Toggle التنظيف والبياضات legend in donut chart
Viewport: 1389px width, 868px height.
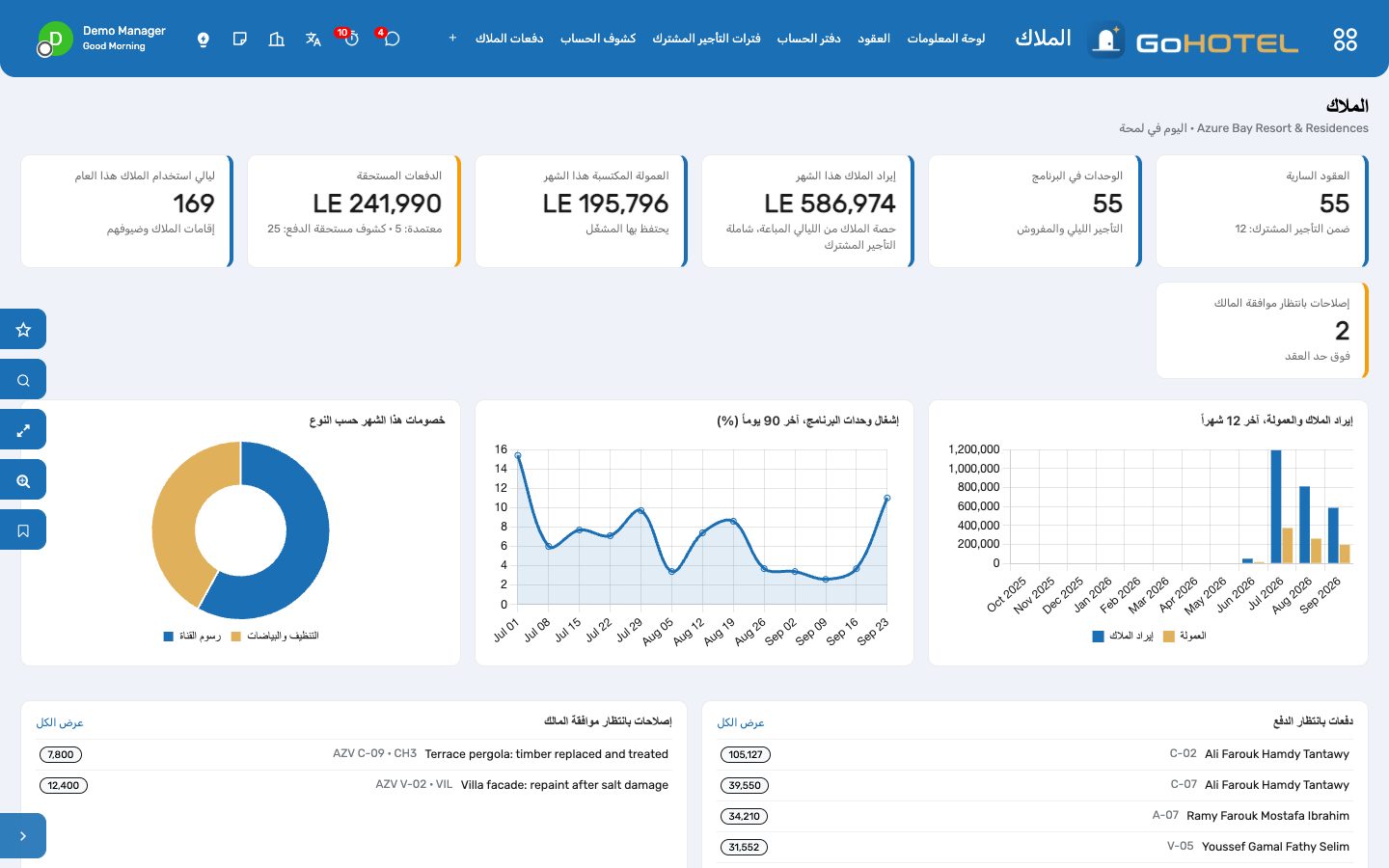click(275, 637)
